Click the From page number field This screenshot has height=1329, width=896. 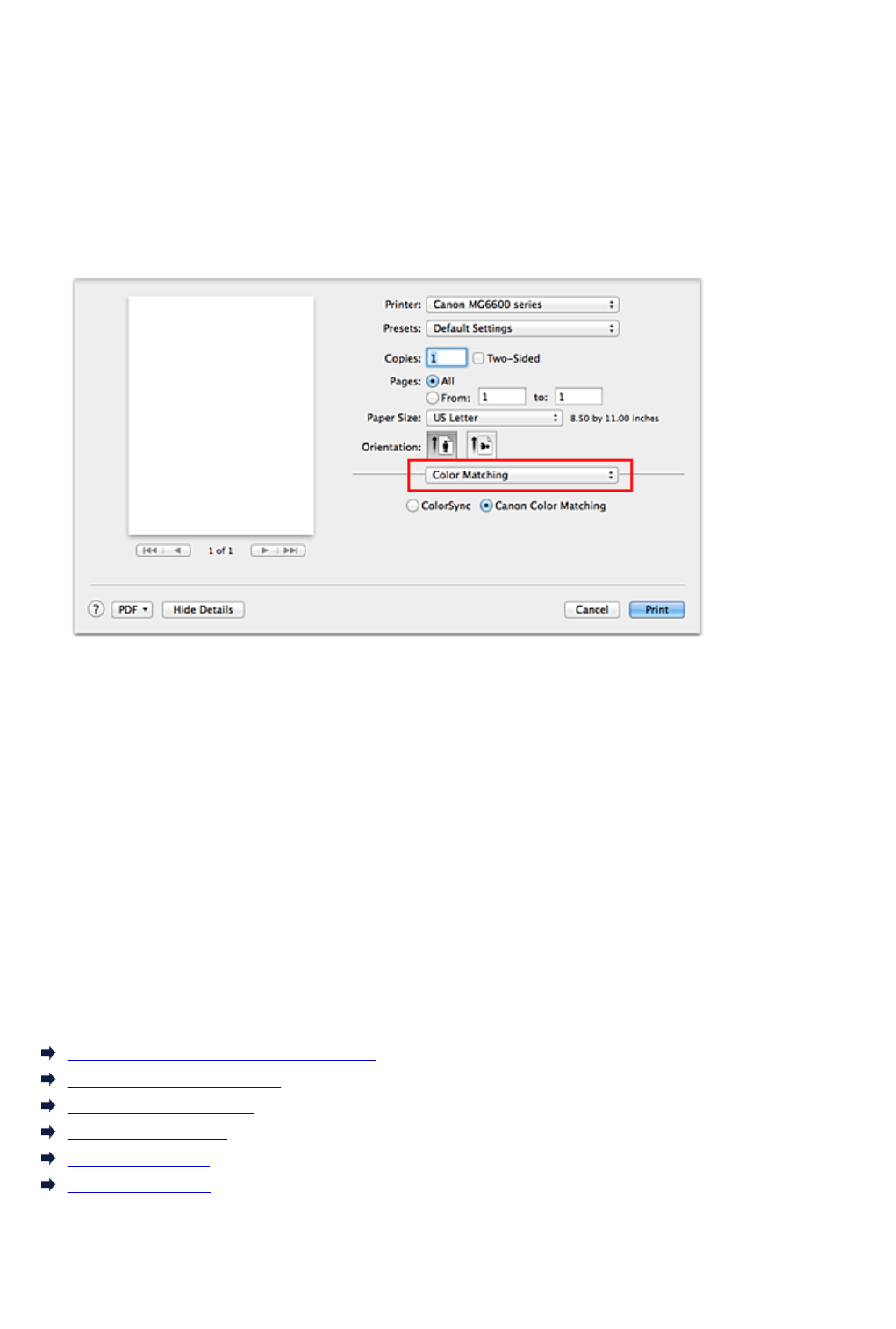pyautogui.click(x=502, y=397)
